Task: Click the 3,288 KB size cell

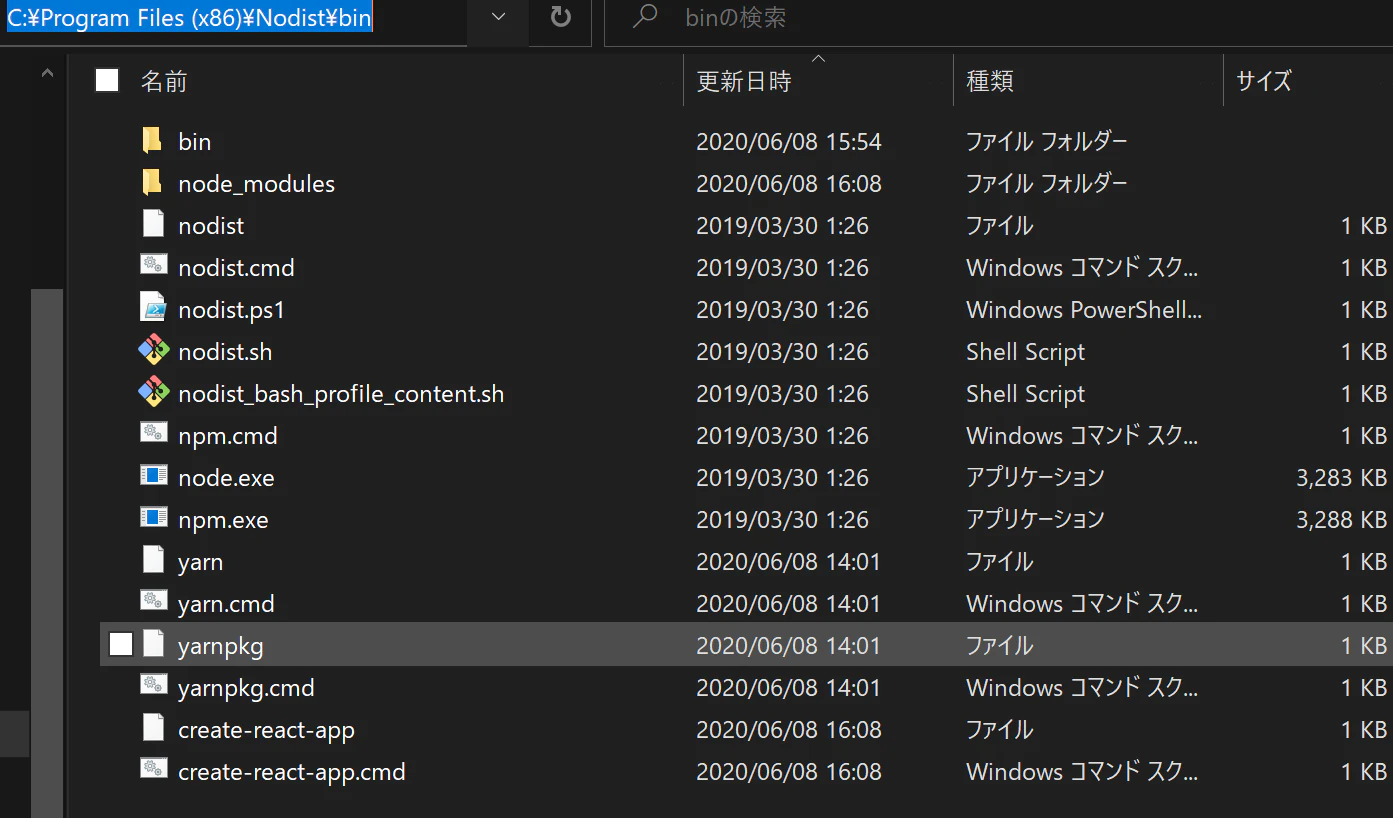Action: 1341,520
